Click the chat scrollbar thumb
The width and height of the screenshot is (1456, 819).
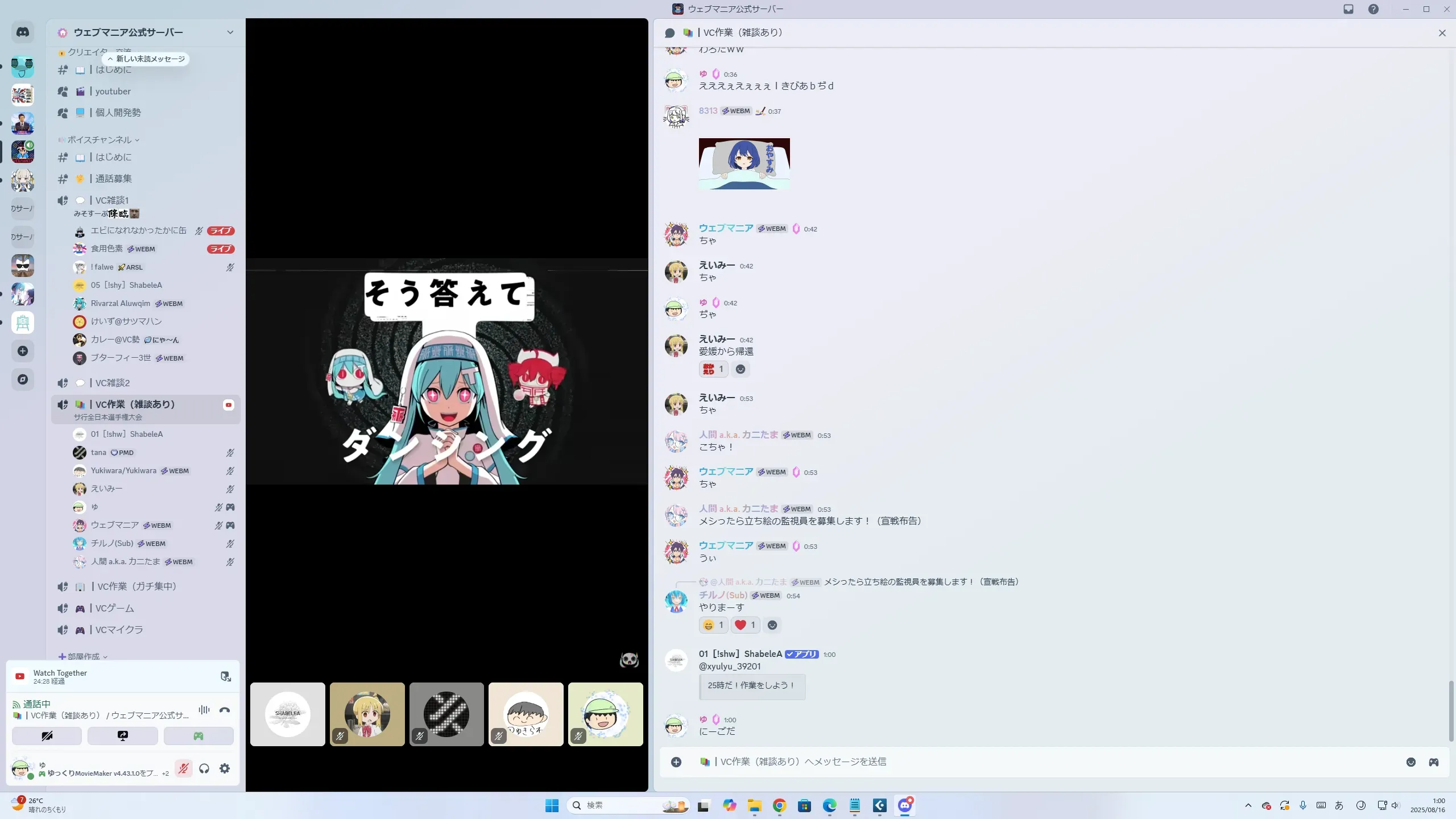click(1450, 710)
